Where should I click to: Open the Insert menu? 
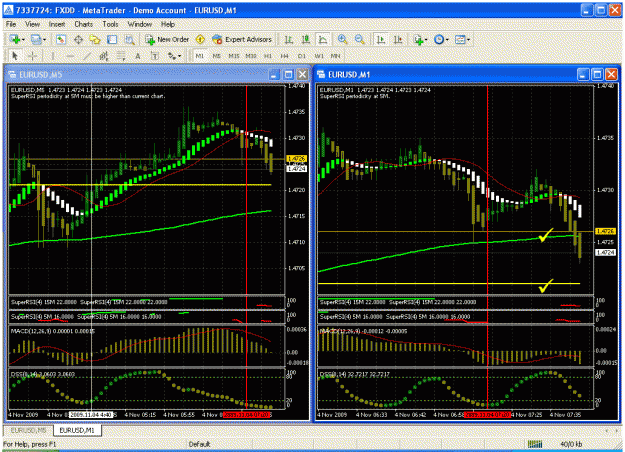(57, 24)
